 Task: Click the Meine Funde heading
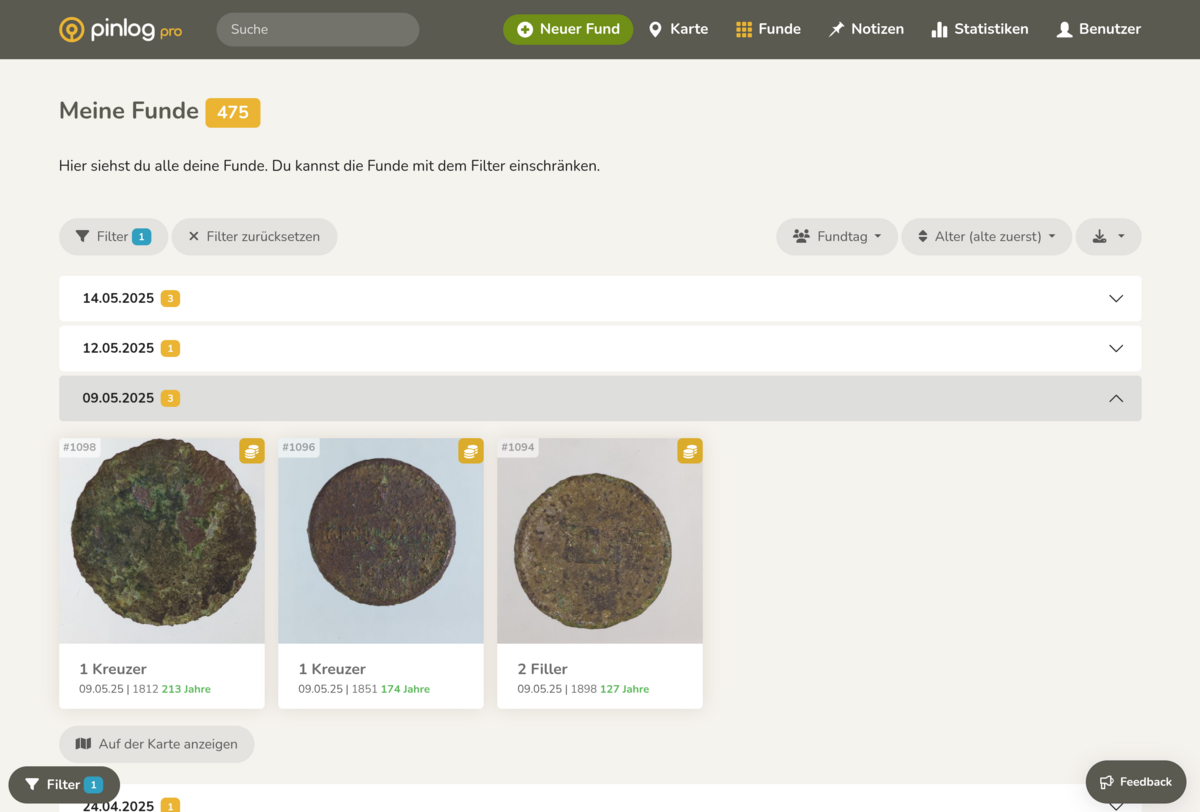129,111
